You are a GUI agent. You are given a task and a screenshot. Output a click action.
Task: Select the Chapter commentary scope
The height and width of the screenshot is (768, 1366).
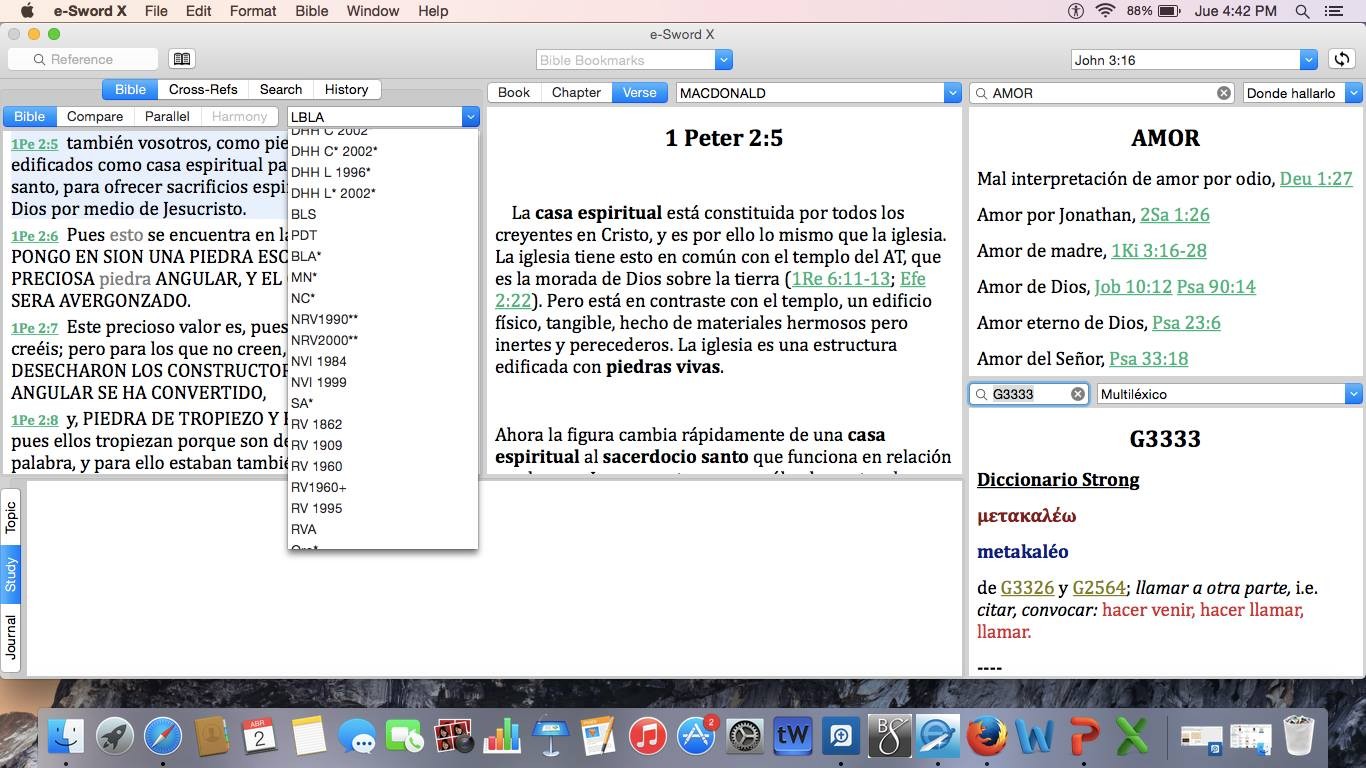tap(576, 92)
